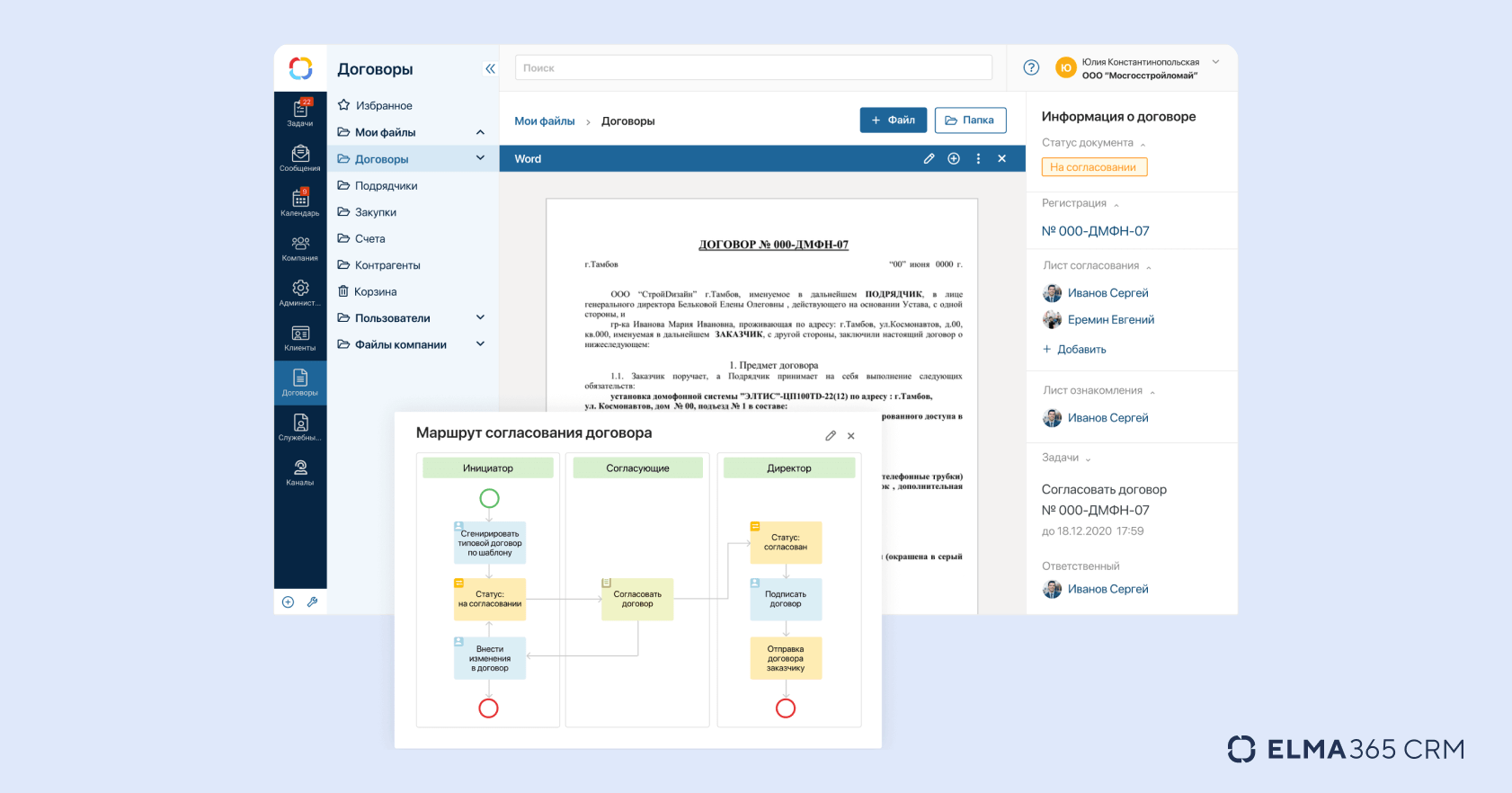This screenshot has width=1512, height=793.
Task: Select the Согласовать договор task block
Action: [637, 599]
